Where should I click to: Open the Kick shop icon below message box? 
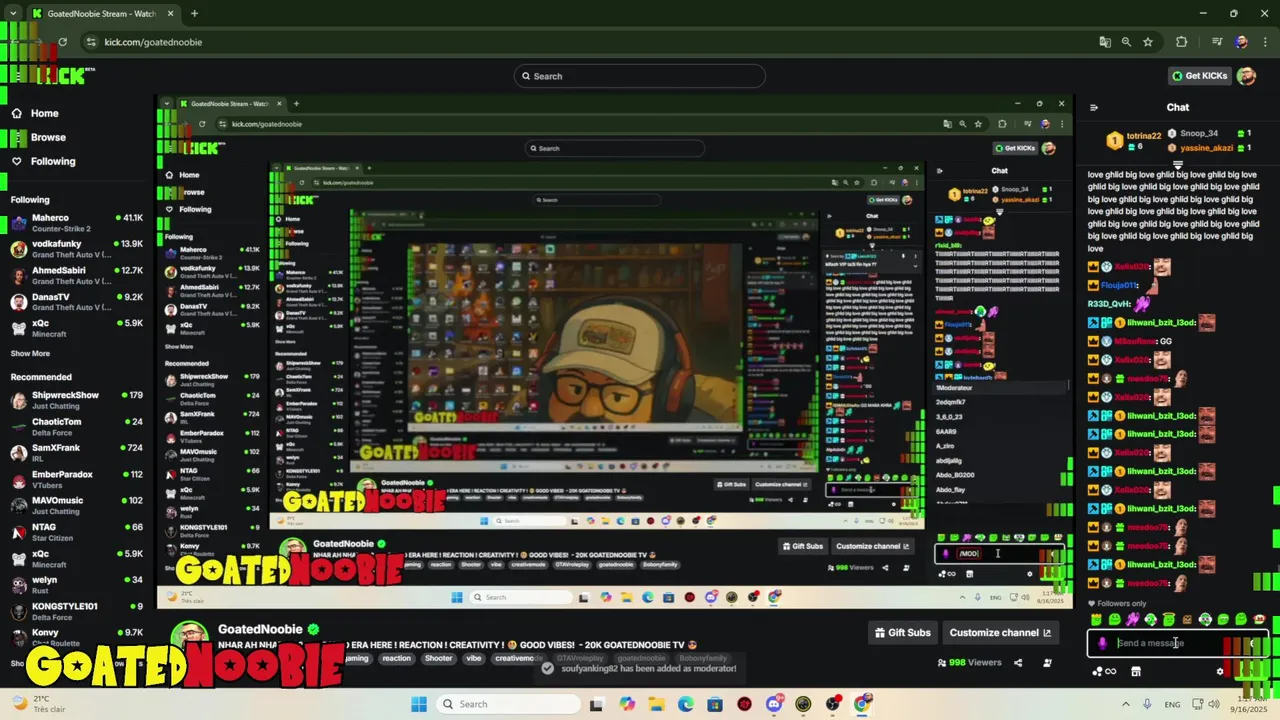pyautogui.click(x=1136, y=671)
